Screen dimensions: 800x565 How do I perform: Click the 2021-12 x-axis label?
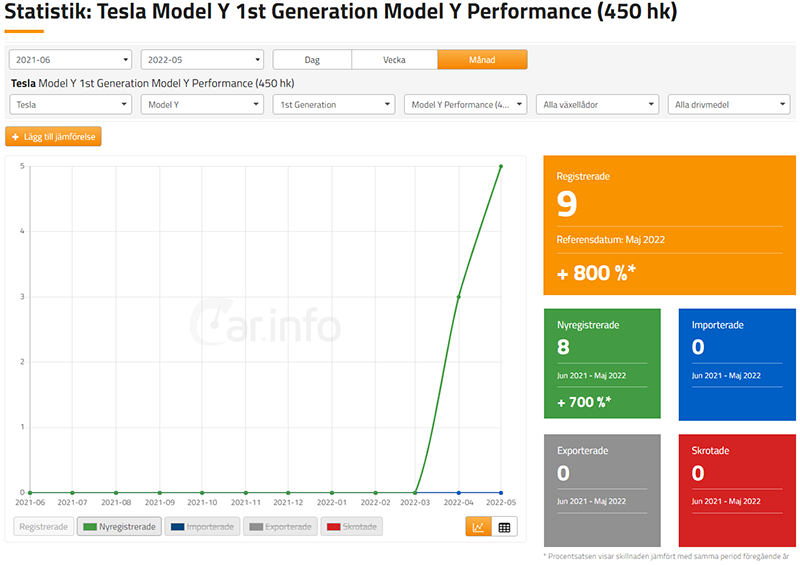click(288, 503)
